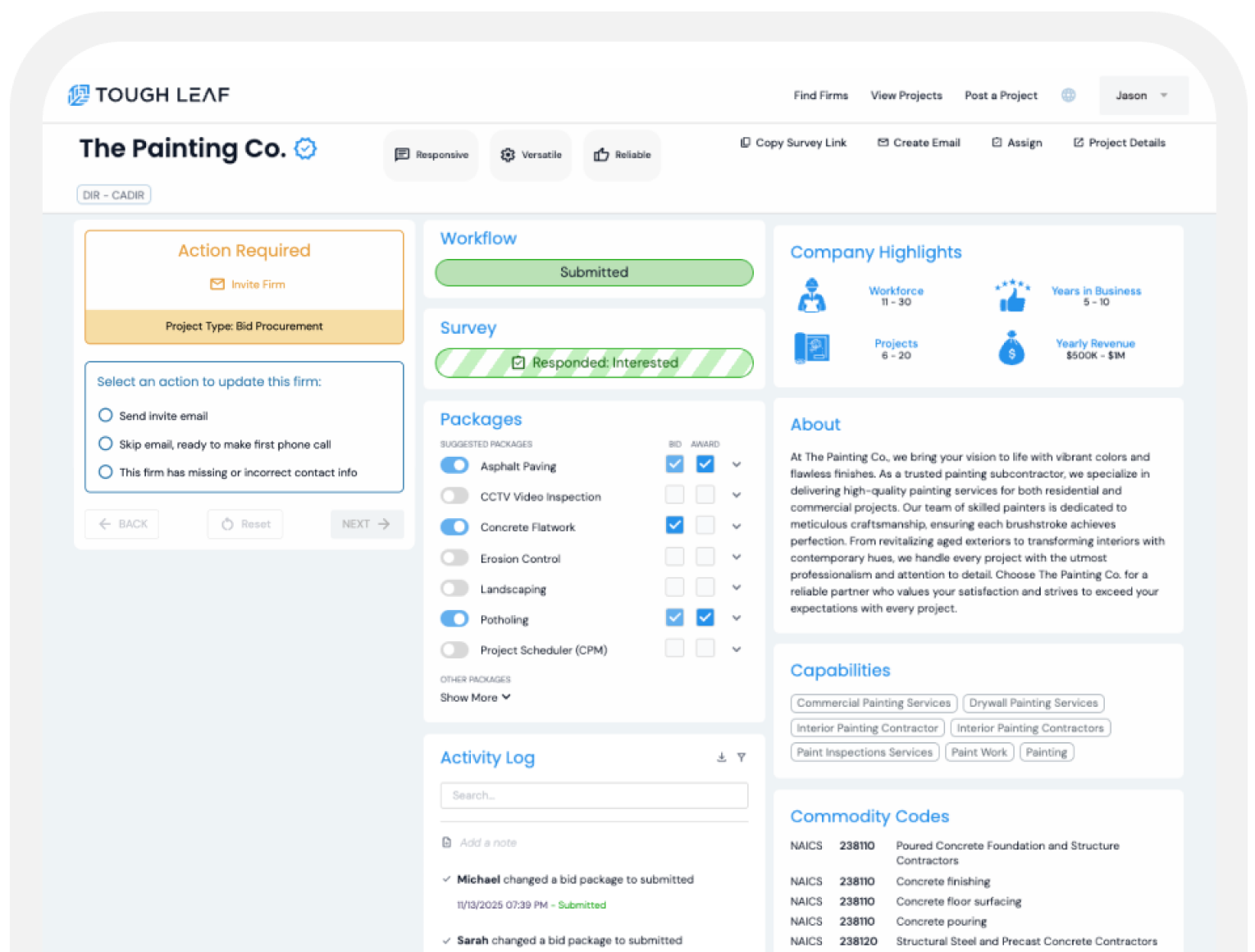This screenshot has height=952, width=1255.
Task: Select Send invite email option
Action: click(105, 415)
